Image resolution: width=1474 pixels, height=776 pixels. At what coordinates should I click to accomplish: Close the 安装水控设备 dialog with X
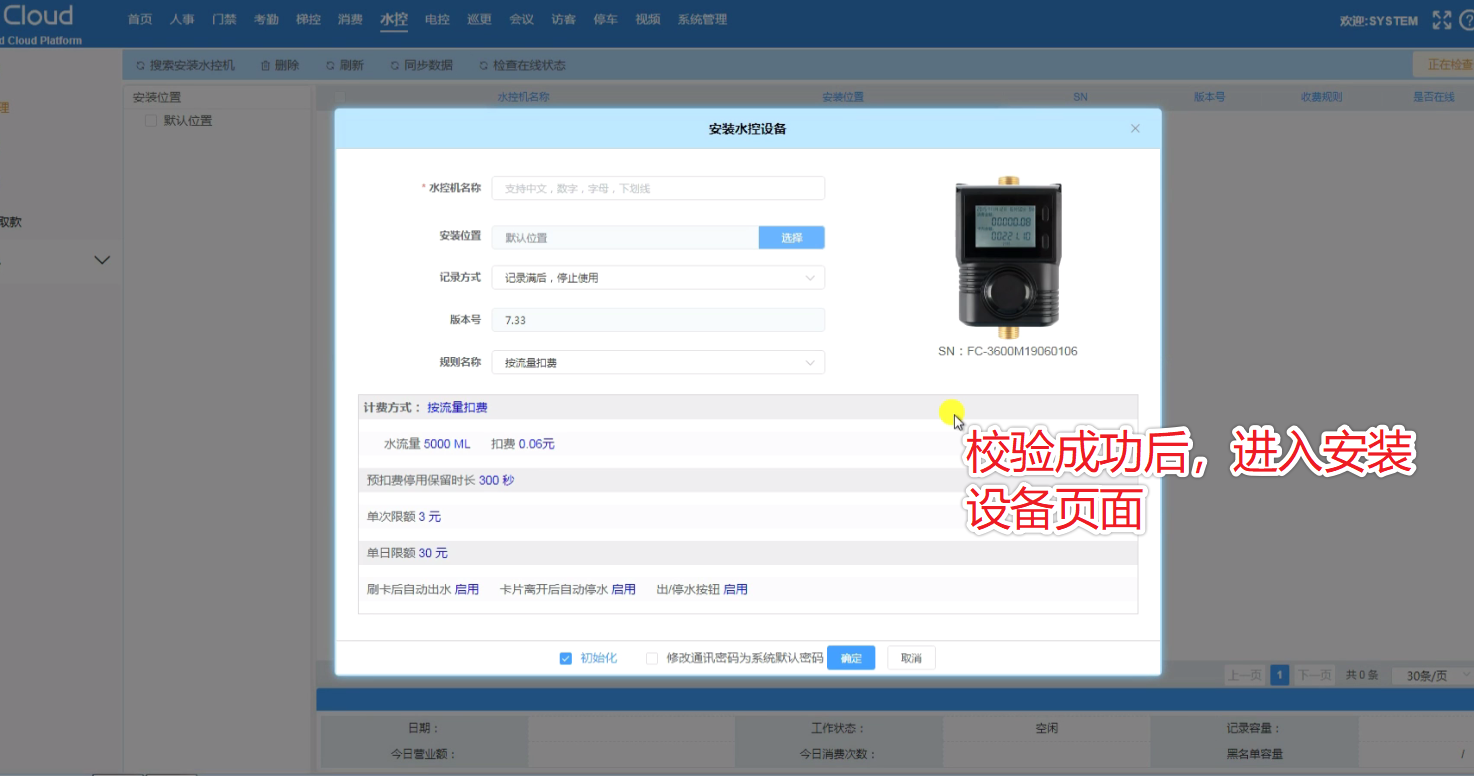coord(1135,129)
